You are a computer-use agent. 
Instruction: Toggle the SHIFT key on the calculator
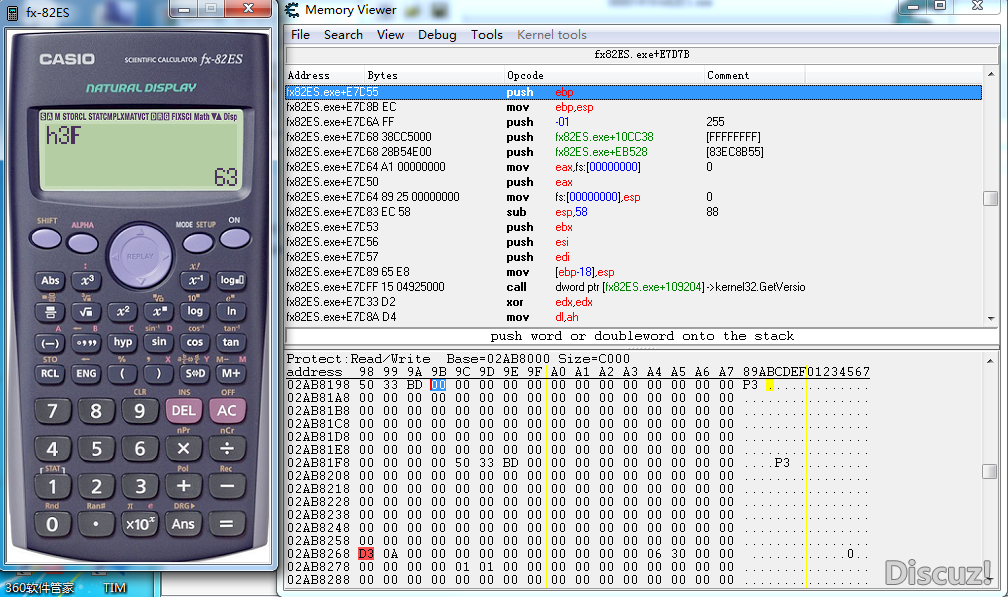click(x=46, y=239)
